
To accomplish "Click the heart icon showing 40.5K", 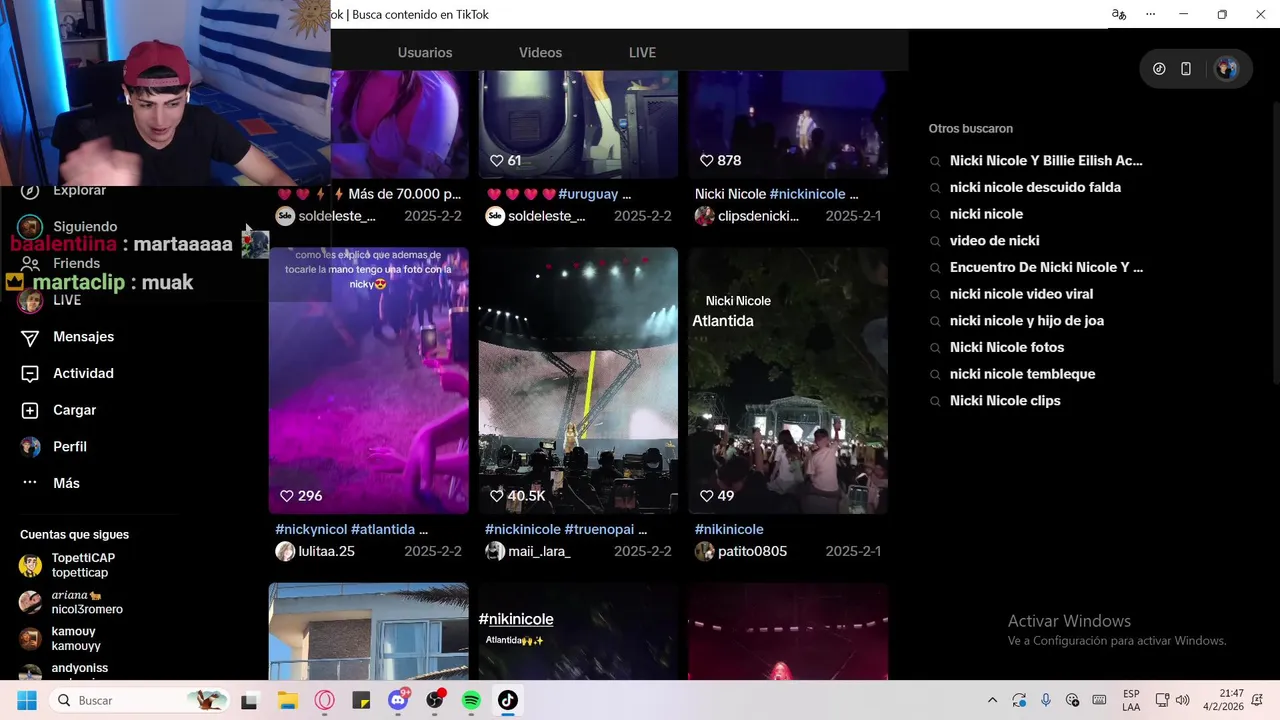I will pos(497,496).
